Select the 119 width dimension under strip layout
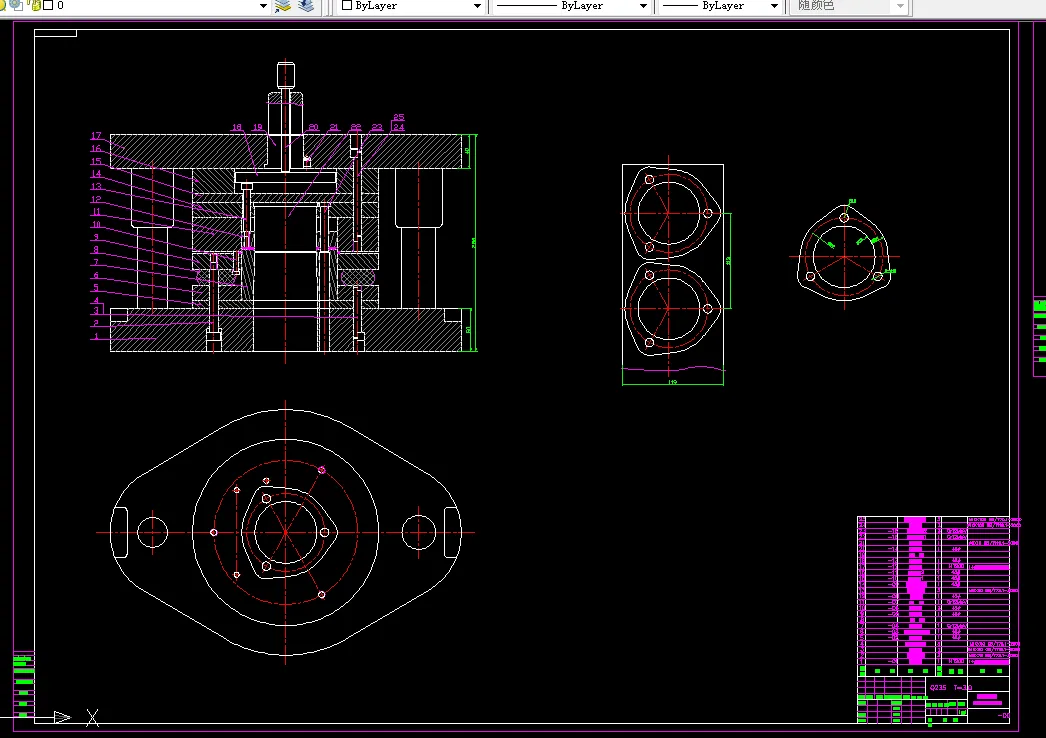This screenshot has height=738, width=1046. (672, 382)
